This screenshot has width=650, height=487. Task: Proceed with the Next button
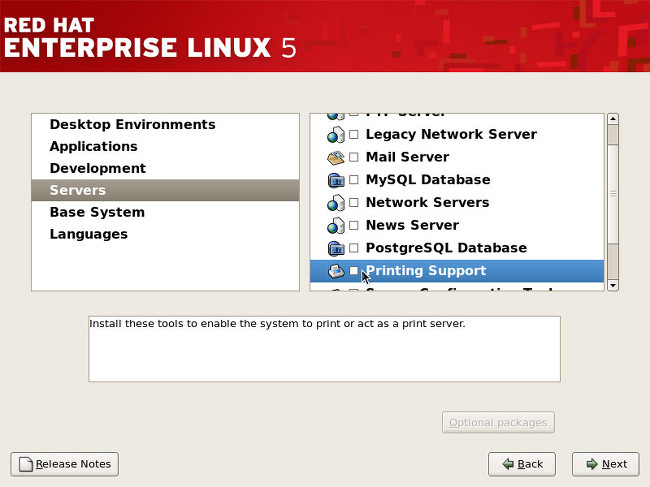click(x=606, y=464)
